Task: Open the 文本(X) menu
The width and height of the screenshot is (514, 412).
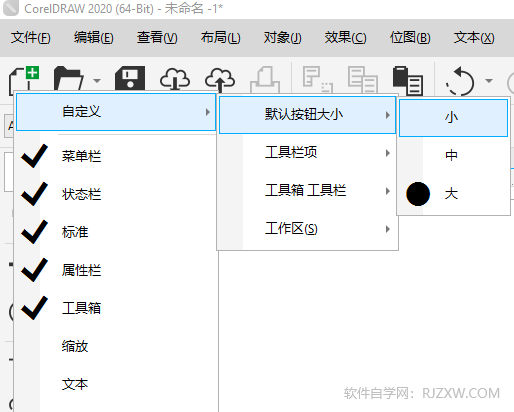Action: pos(474,38)
